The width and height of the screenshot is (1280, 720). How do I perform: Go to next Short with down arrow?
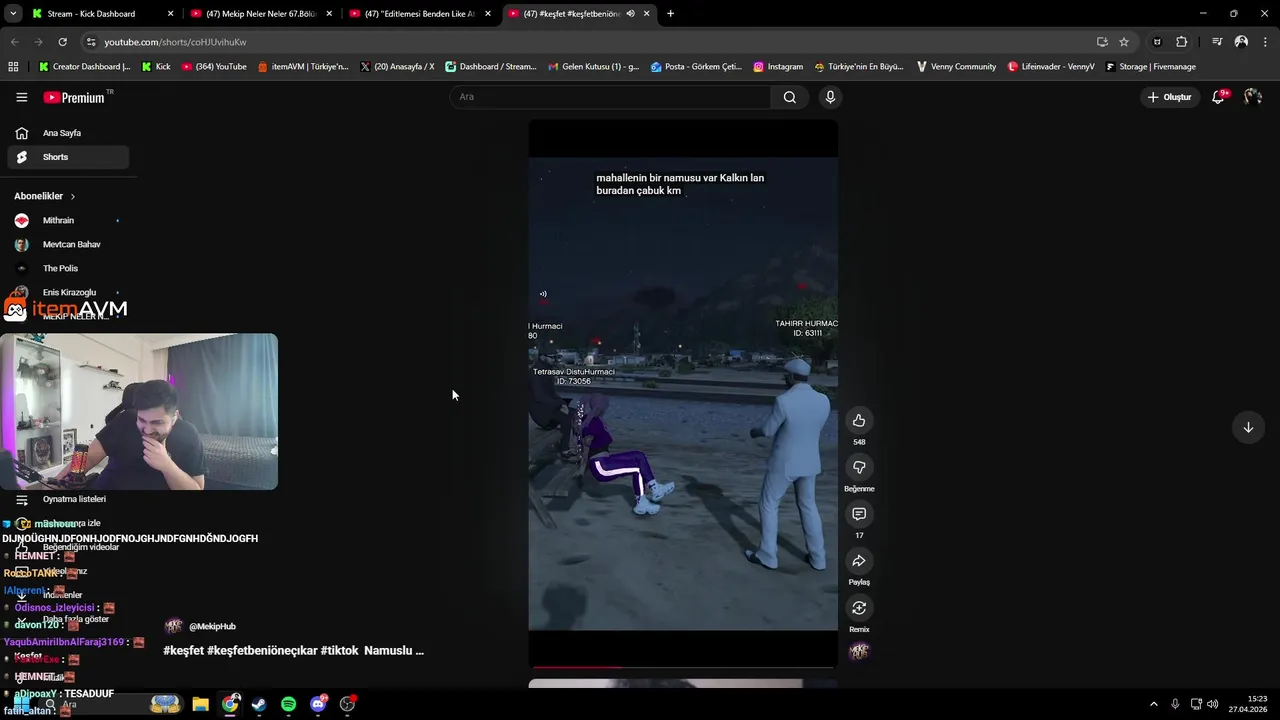pos(1248,427)
